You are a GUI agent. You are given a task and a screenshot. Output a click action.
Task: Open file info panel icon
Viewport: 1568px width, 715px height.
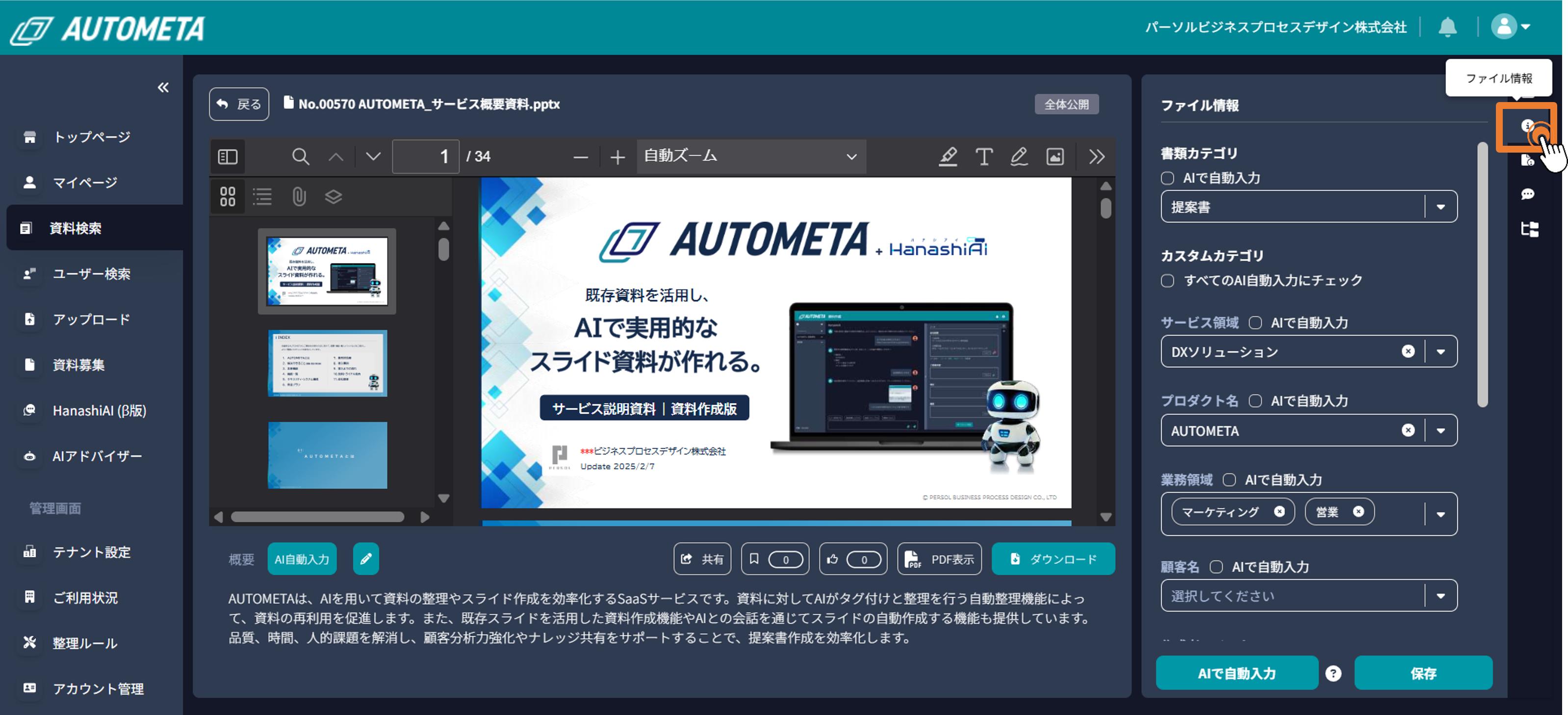pyautogui.click(x=1527, y=126)
